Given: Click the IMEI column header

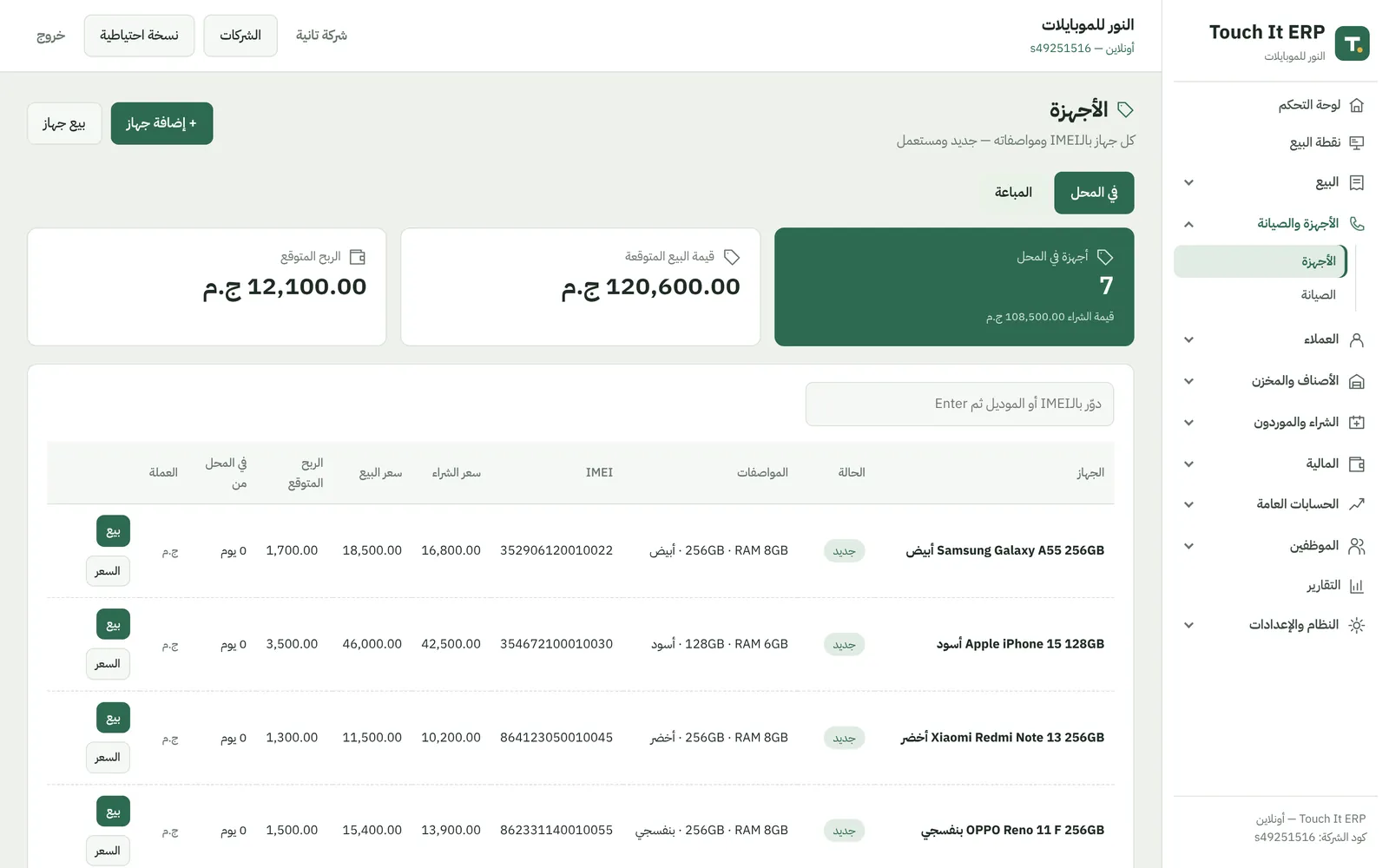Looking at the screenshot, I should click(599, 473).
